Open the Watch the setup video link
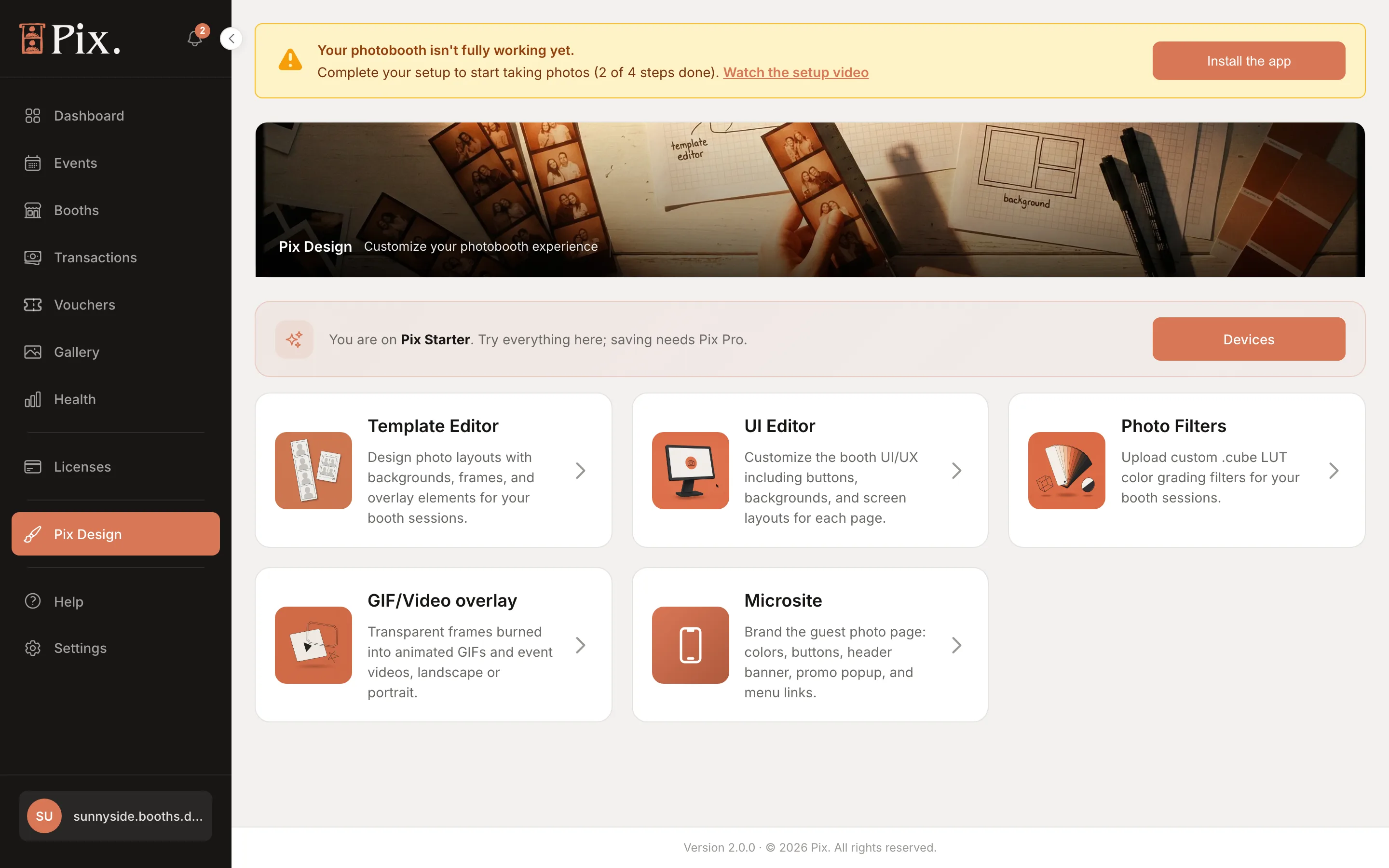 coord(795,72)
